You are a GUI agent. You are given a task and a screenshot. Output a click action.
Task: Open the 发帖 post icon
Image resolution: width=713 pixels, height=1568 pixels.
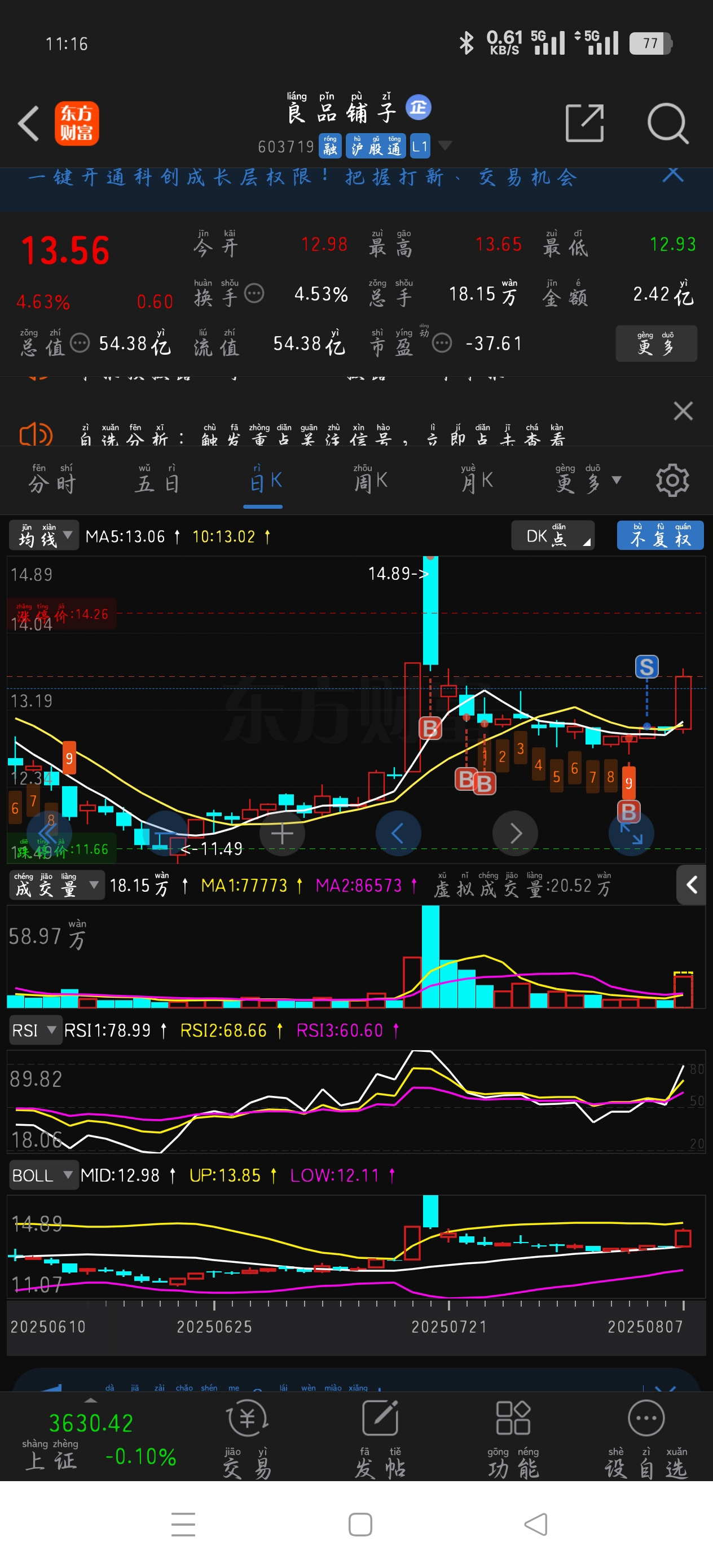click(x=380, y=1439)
